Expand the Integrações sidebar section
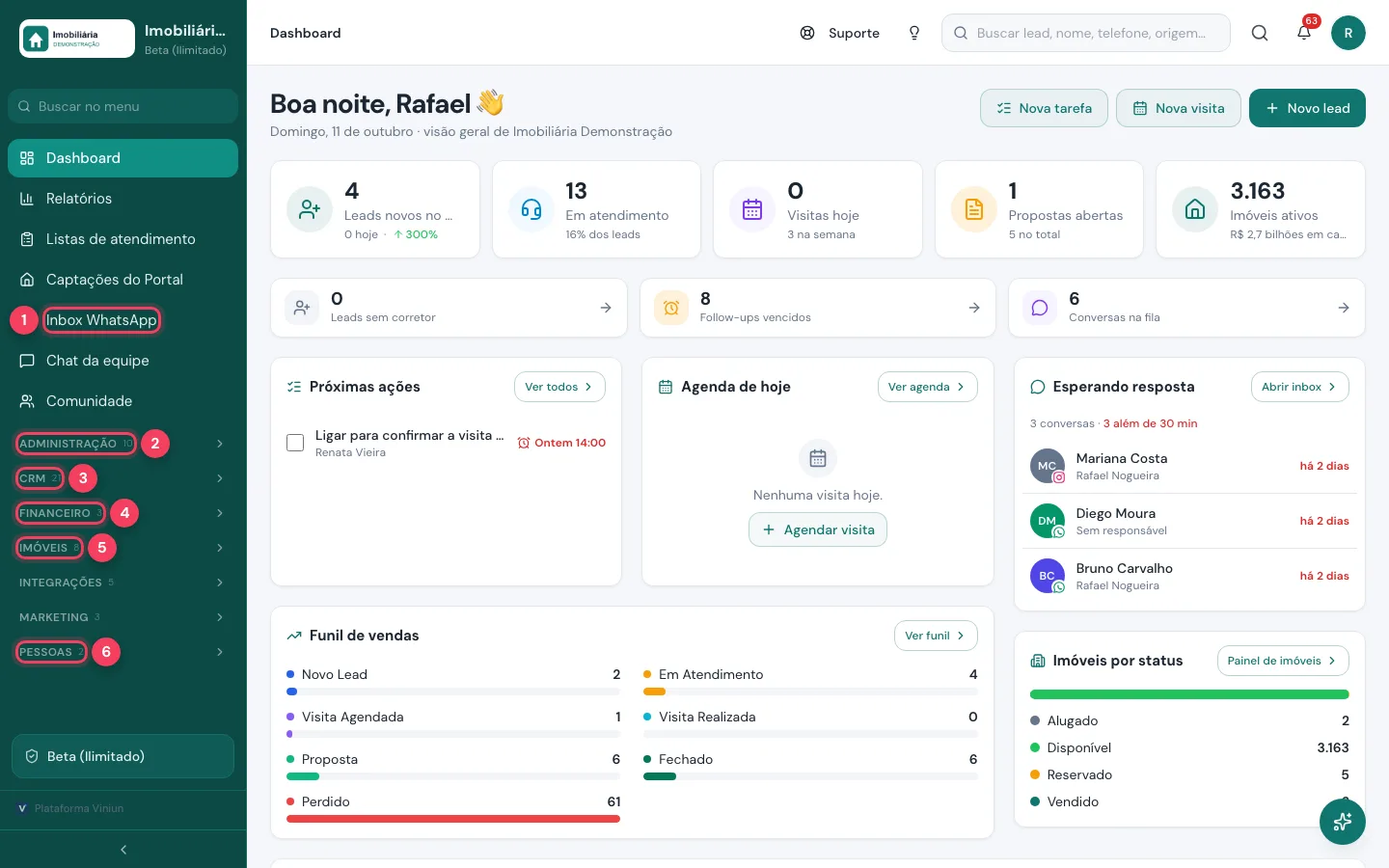Viewport: 1389px width, 868px height. pos(123,583)
